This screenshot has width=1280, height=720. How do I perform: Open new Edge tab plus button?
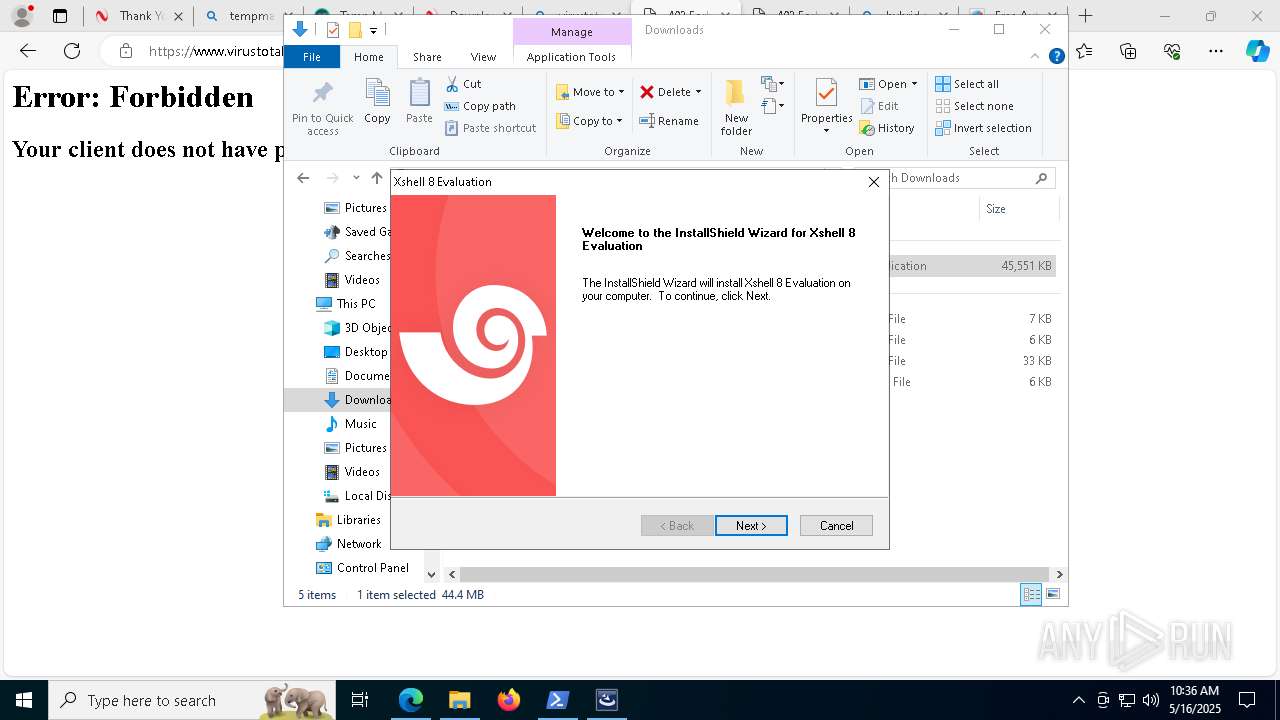tap(1085, 16)
